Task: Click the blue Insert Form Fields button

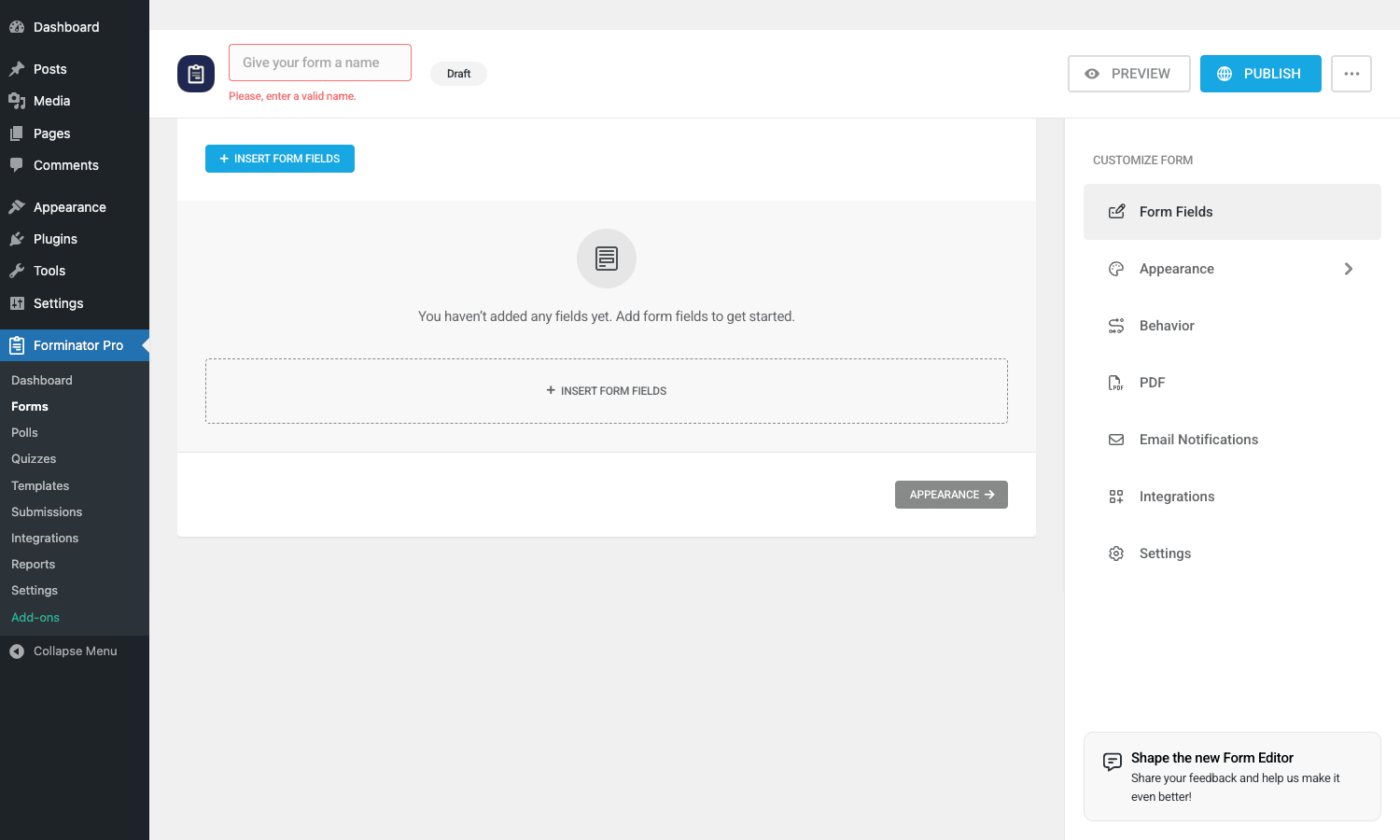Action: pyautogui.click(x=280, y=159)
